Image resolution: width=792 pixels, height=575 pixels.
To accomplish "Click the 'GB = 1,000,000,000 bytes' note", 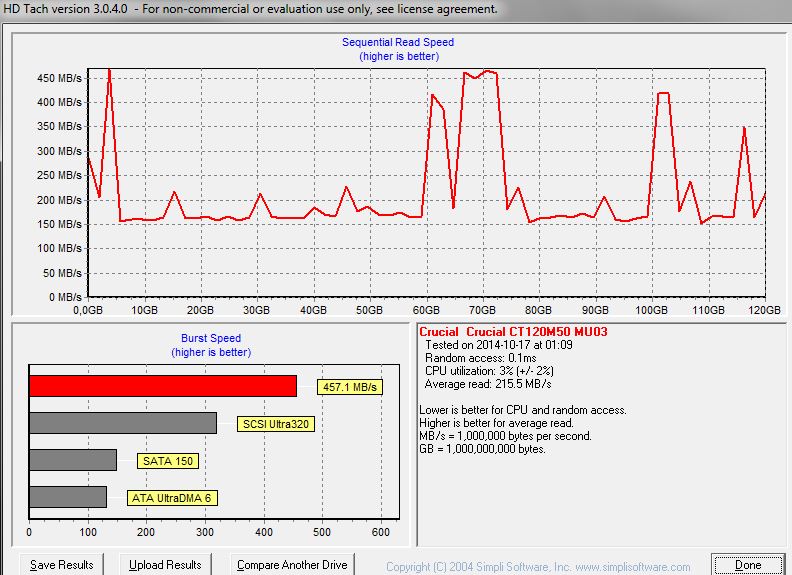I will click(482, 449).
